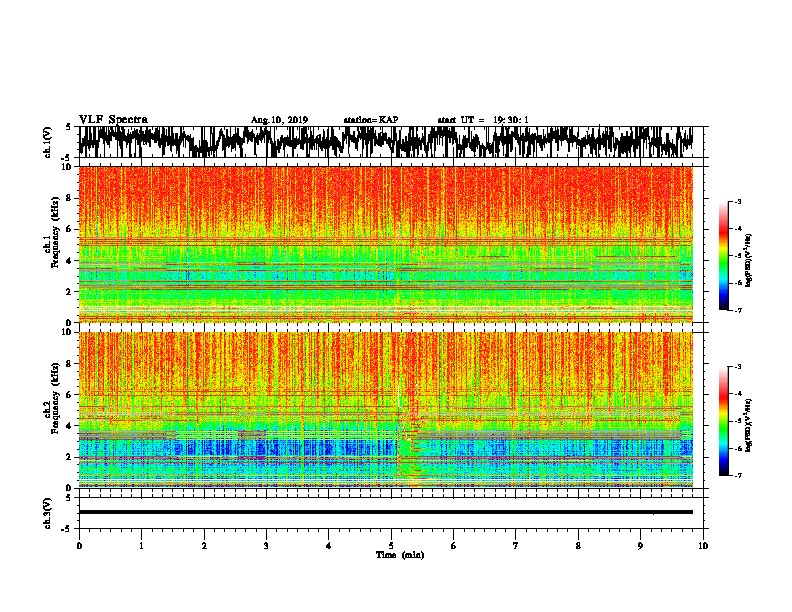792x612 pixels.
Task: Click the "-7" label on ch.1 color bar
Action: pyautogui.click(x=737, y=310)
